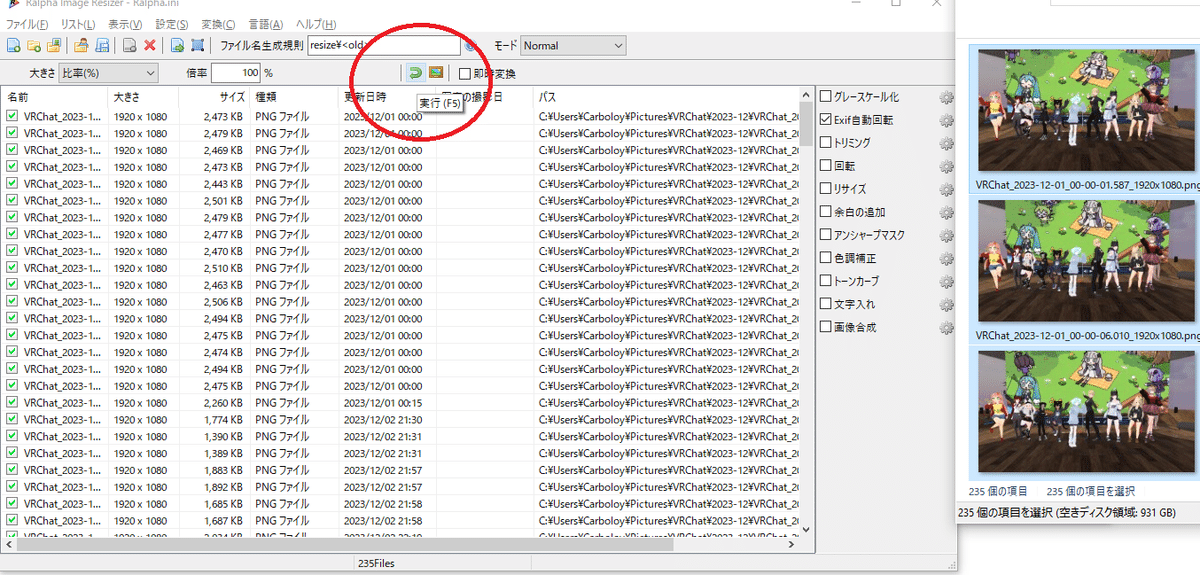Click the green arrow Execute (実行) icon

point(415,72)
